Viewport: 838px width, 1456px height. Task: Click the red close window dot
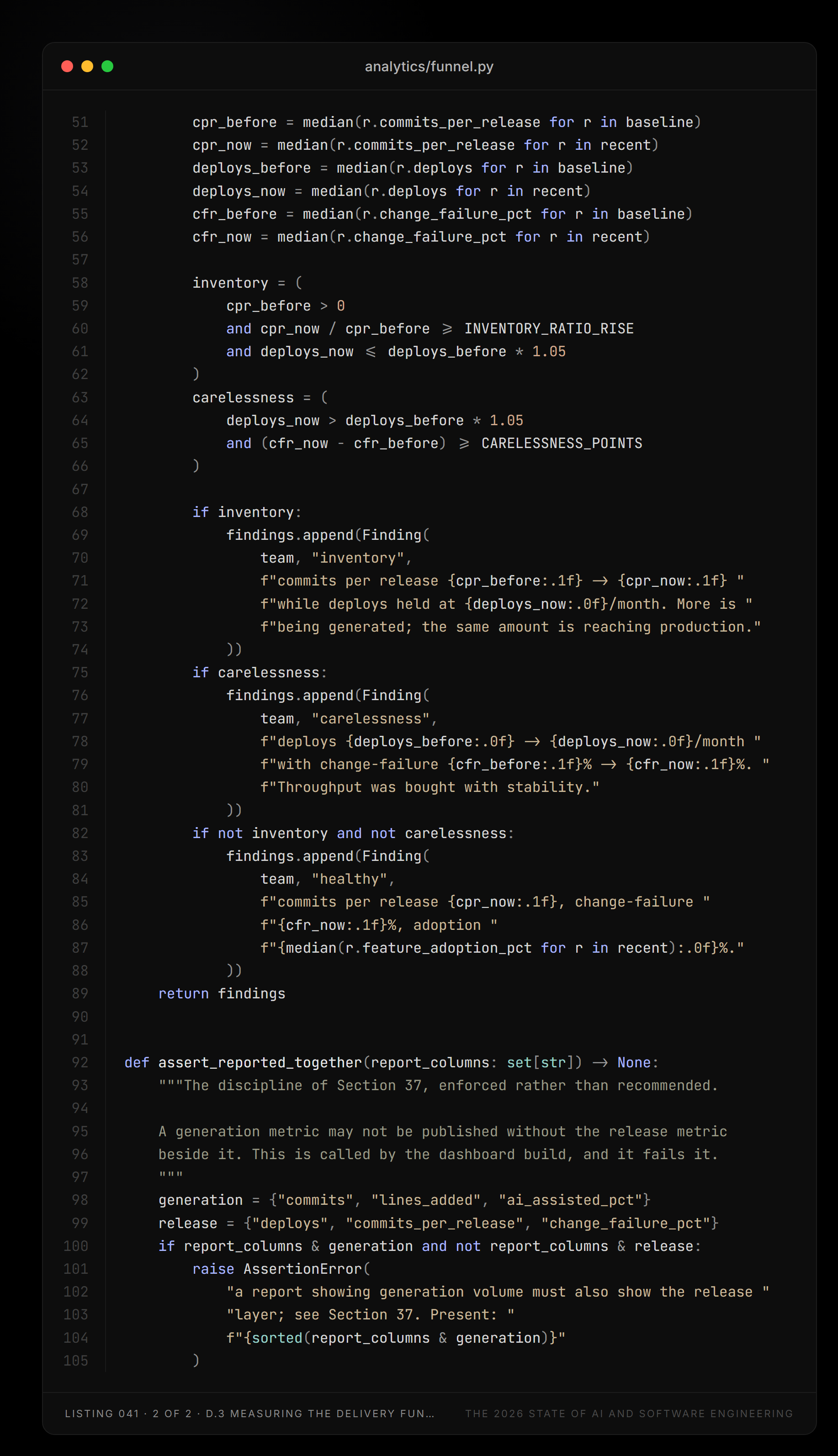click(67, 66)
